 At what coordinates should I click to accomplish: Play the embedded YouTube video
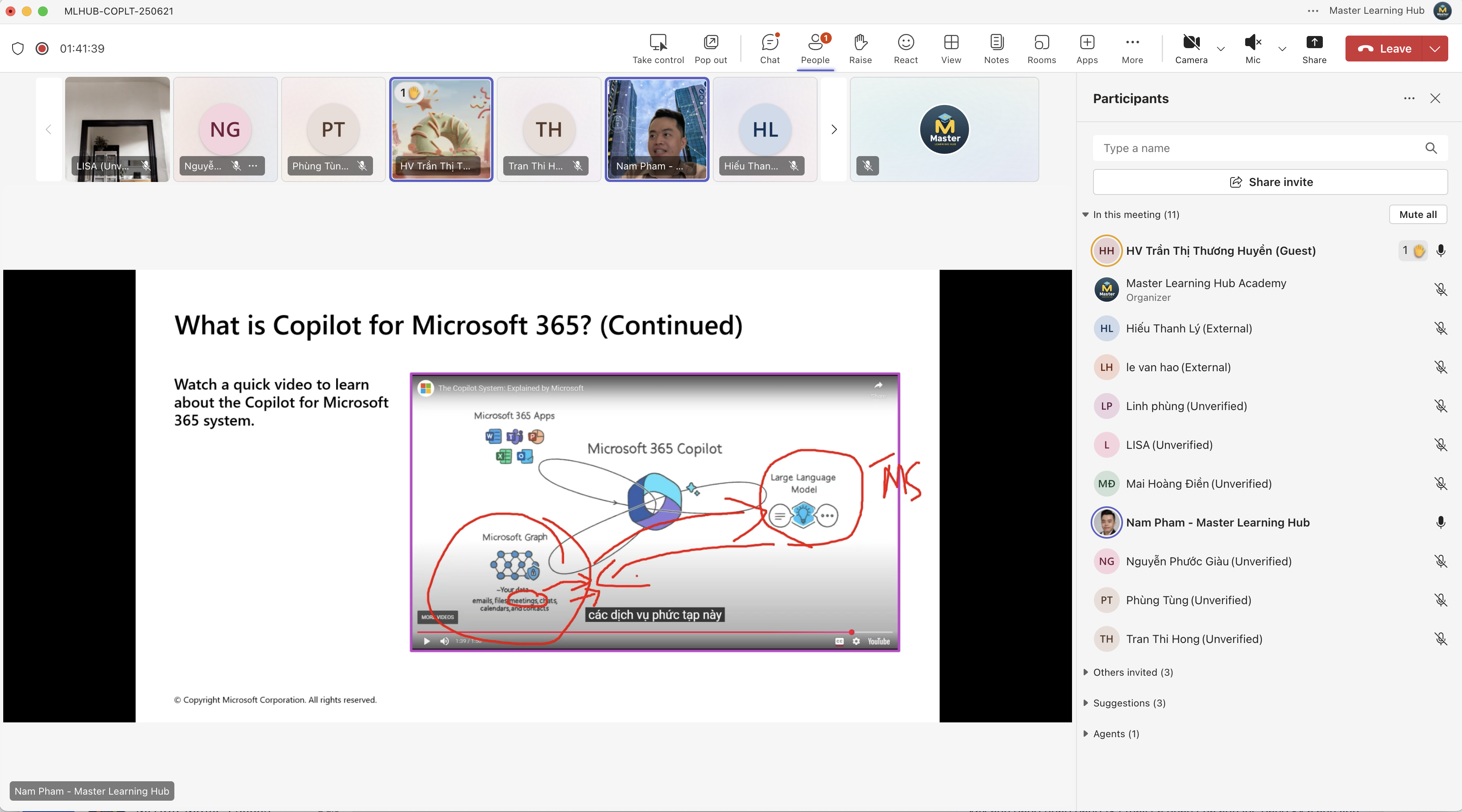(427, 641)
